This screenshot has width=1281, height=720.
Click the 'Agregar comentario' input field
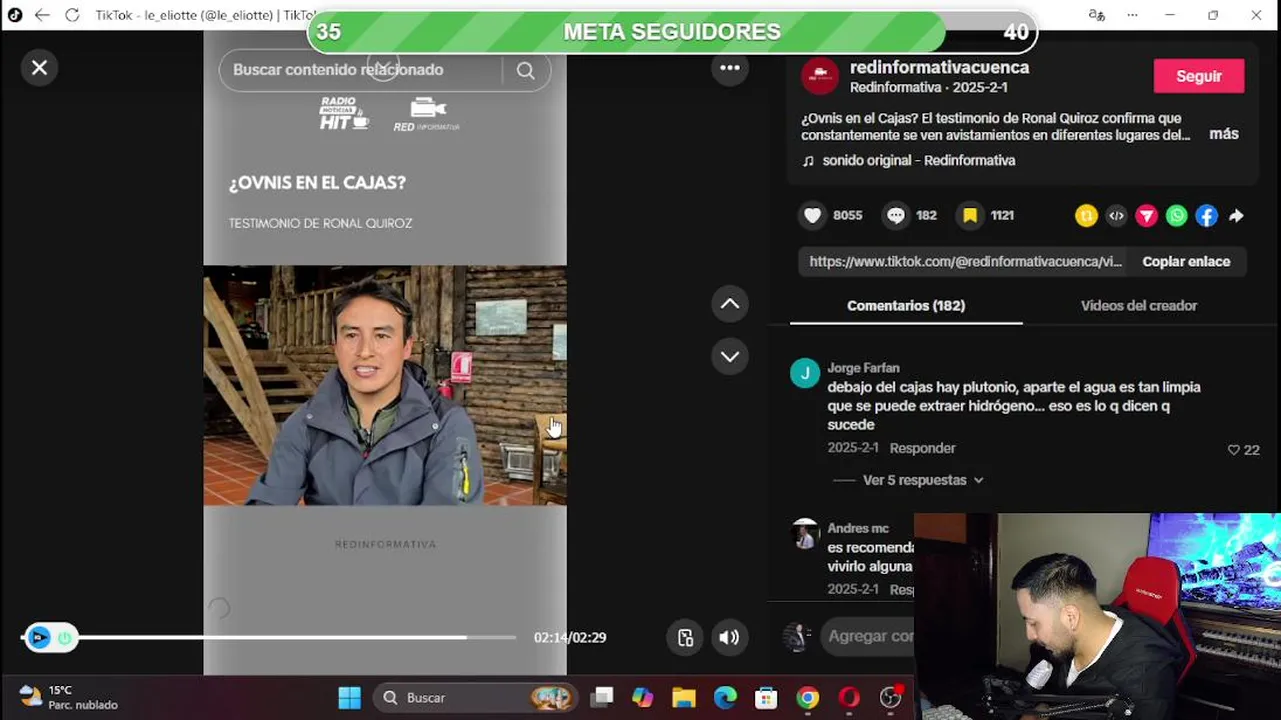pos(870,636)
